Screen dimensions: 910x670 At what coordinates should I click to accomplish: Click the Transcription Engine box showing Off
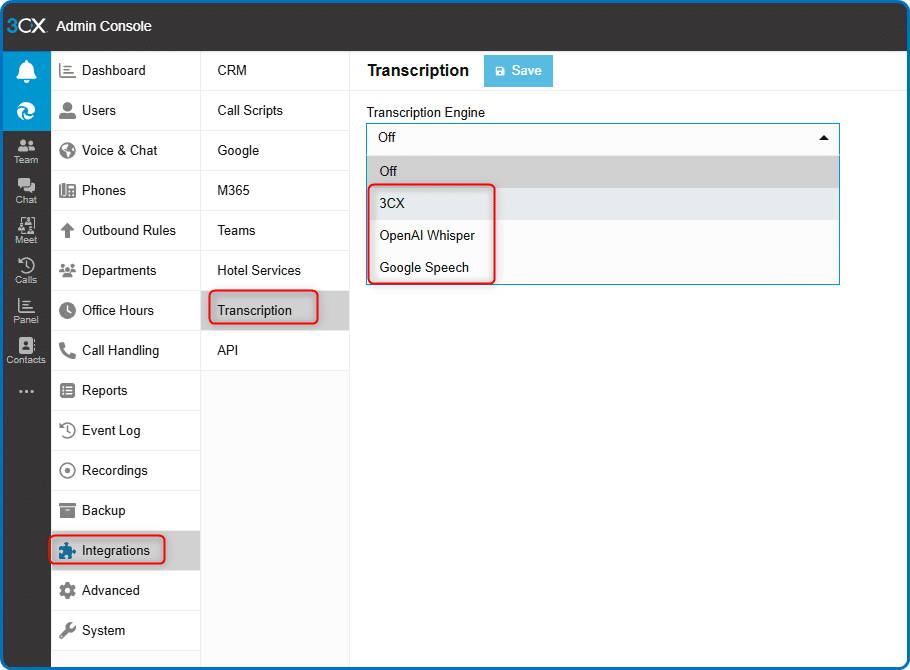(x=602, y=138)
